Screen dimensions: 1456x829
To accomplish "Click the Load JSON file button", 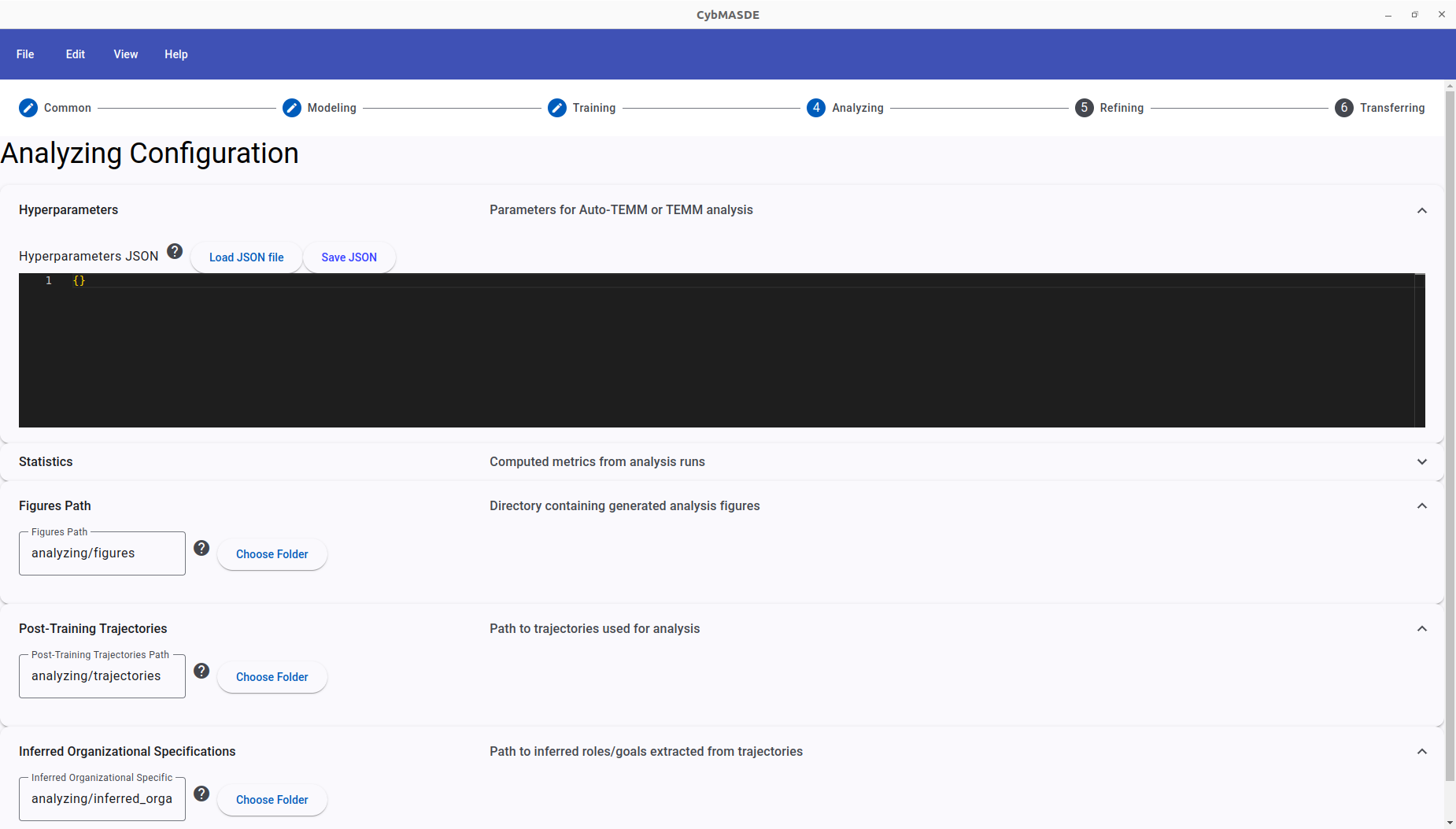I will point(246,257).
